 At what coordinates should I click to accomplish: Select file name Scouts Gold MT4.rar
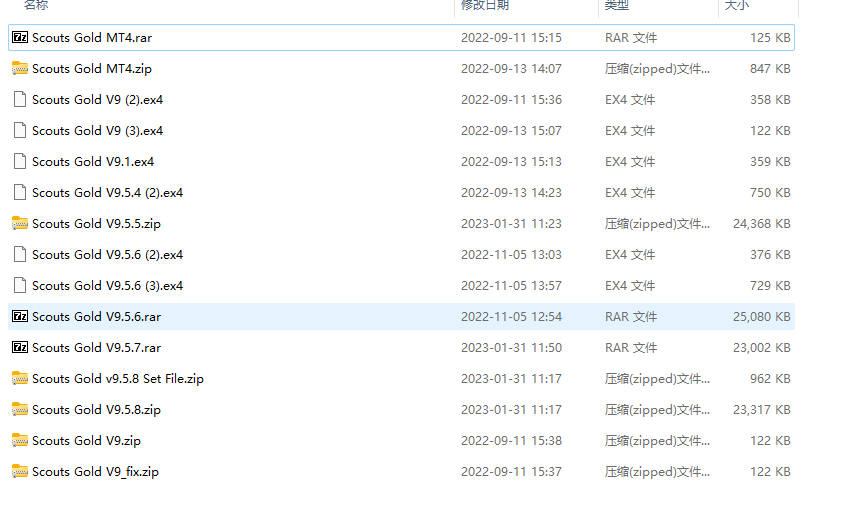click(x=92, y=38)
